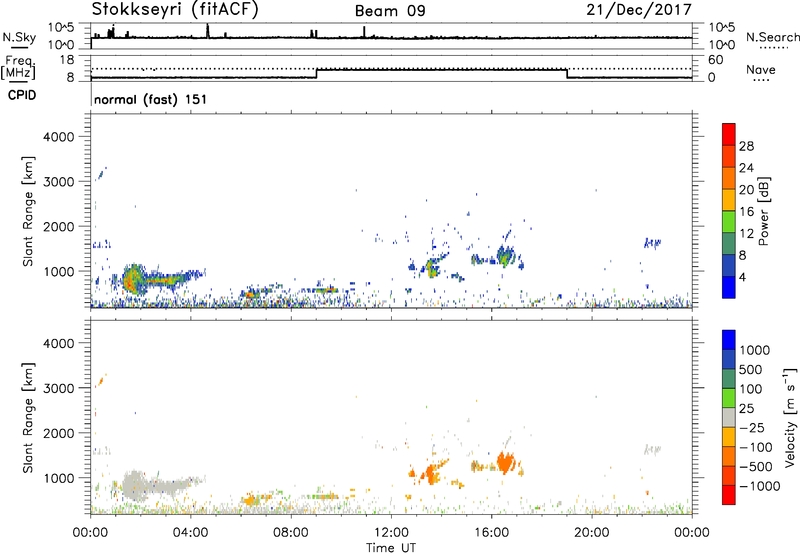Click the small echo near 22:20 in power panel
800x554 pixels.
[x=653, y=243]
